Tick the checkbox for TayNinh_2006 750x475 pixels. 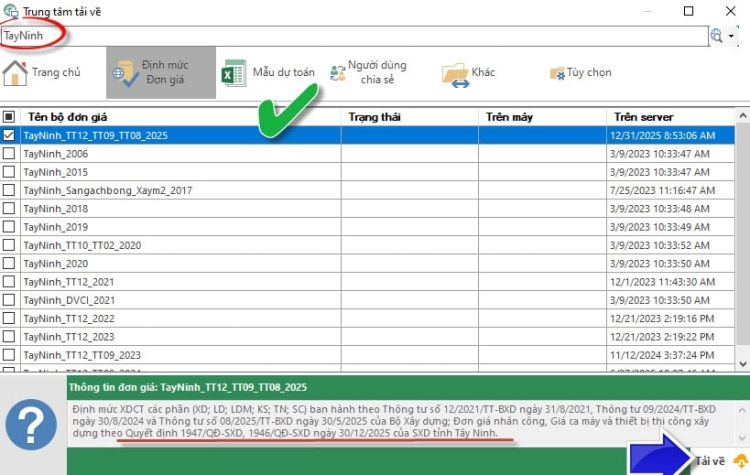click(x=9, y=154)
